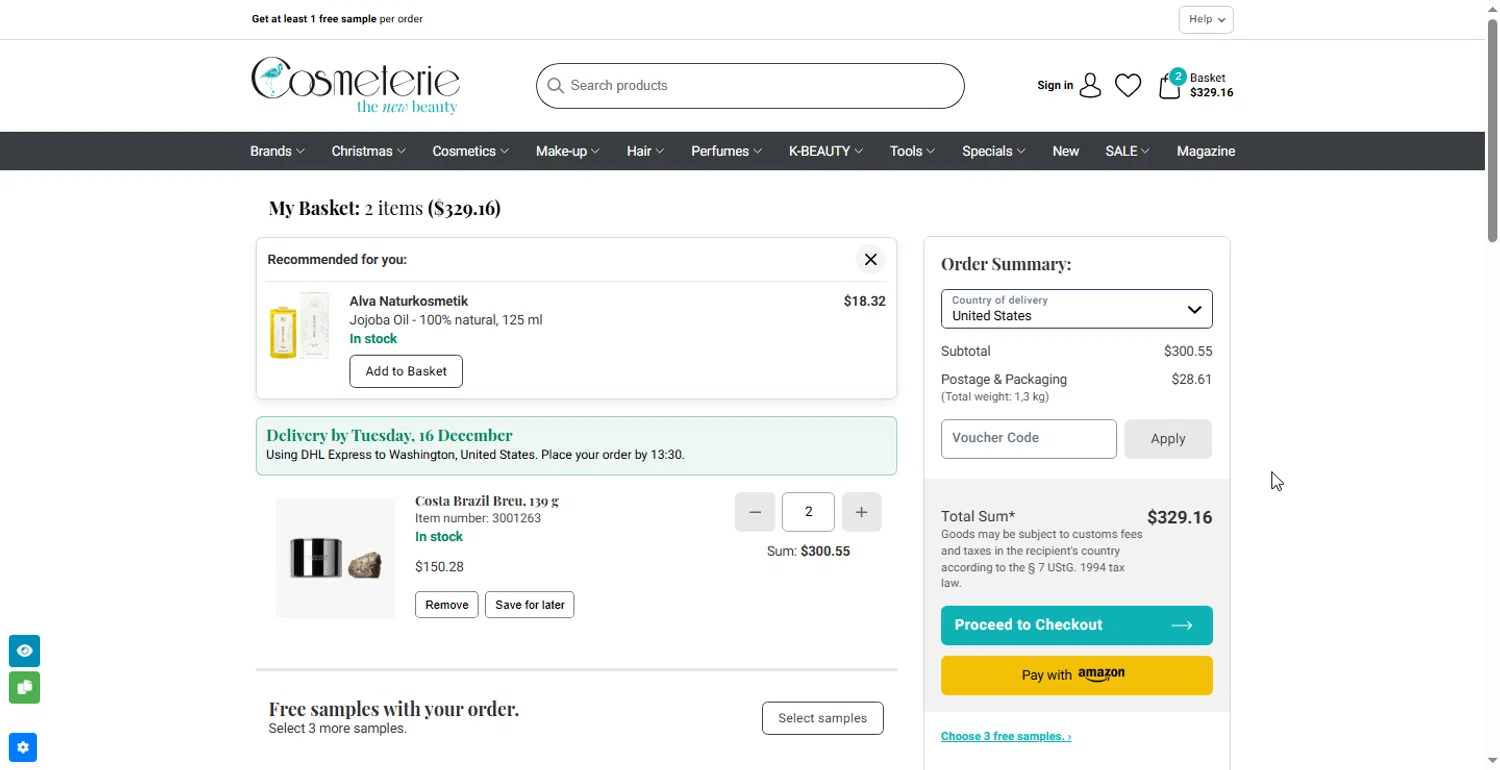Apply the voucher code

tap(1168, 439)
